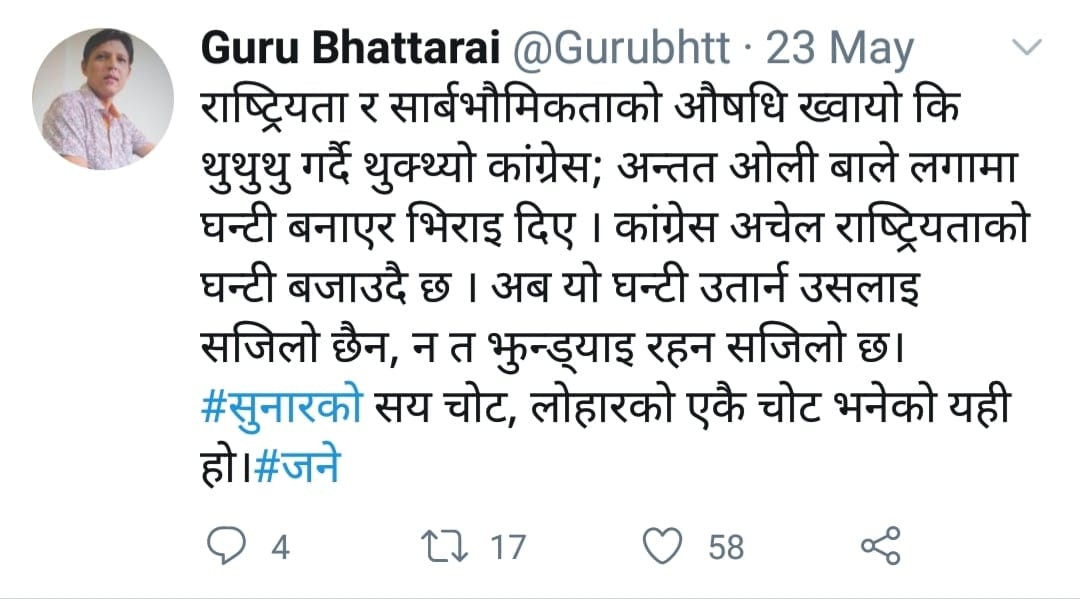Click the reply count 4
Image resolution: width=1080 pixels, height=601 pixels.
(281, 547)
